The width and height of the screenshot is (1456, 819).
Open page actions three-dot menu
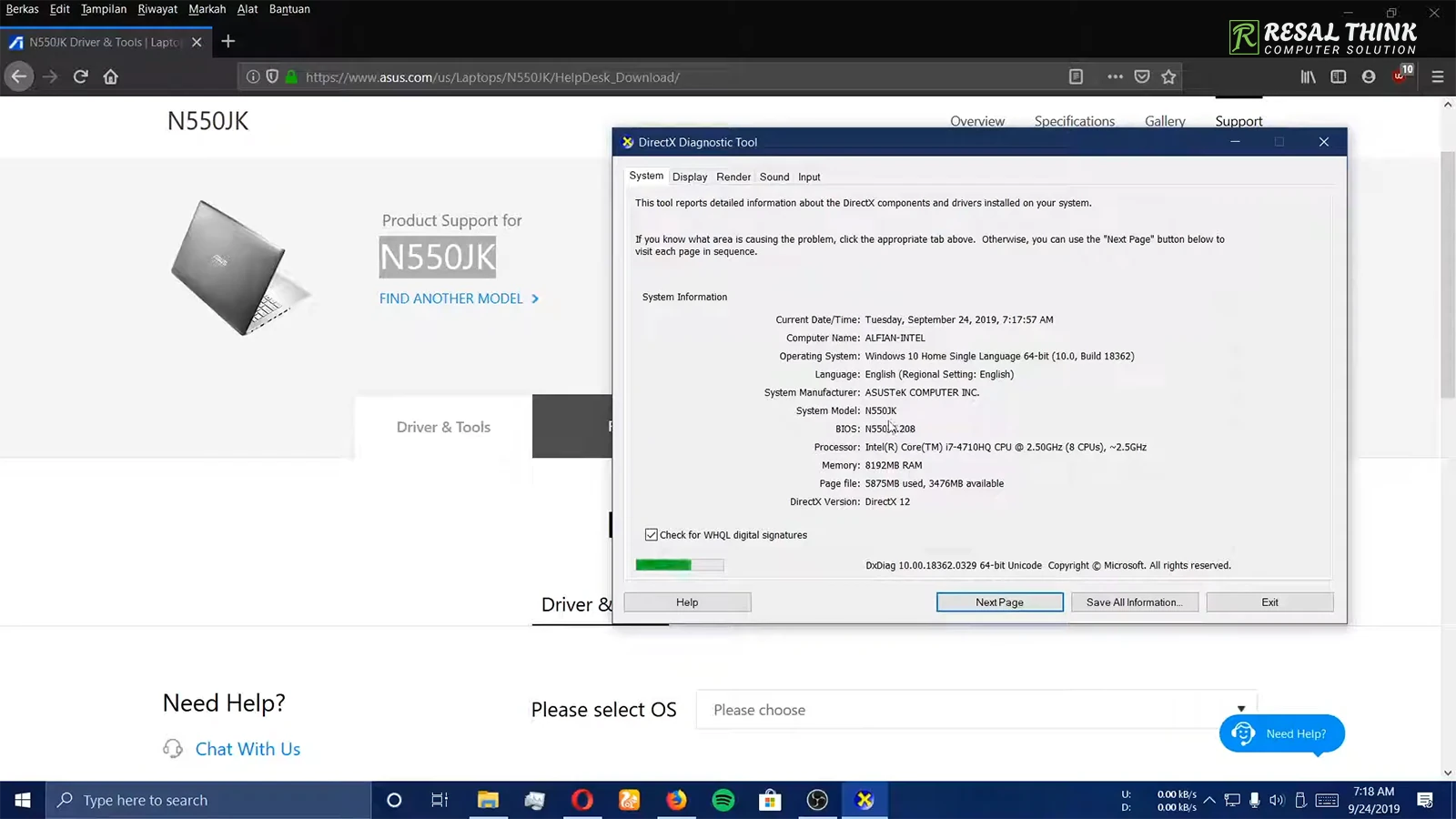(x=1115, y=76)
